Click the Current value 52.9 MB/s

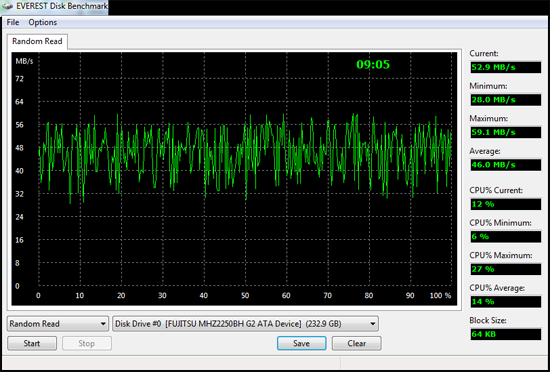pyautogui.click(x=505, y=67)
